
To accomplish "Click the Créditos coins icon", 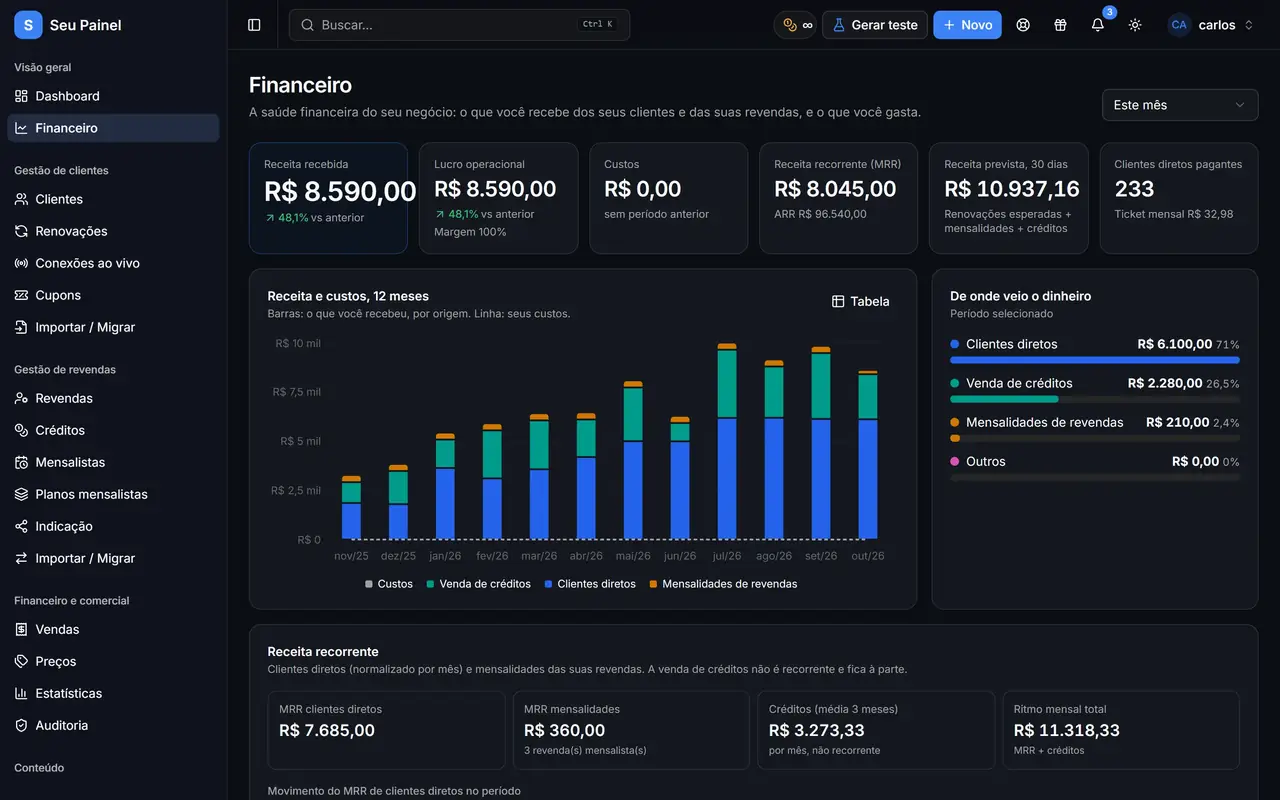I will pos(21,430).
